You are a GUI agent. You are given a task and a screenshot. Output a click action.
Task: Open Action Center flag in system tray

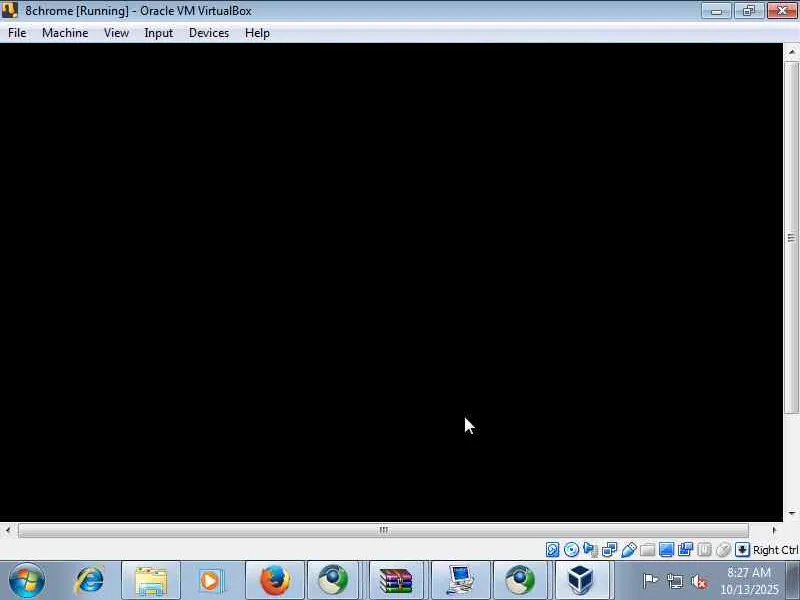coord(650,581)
